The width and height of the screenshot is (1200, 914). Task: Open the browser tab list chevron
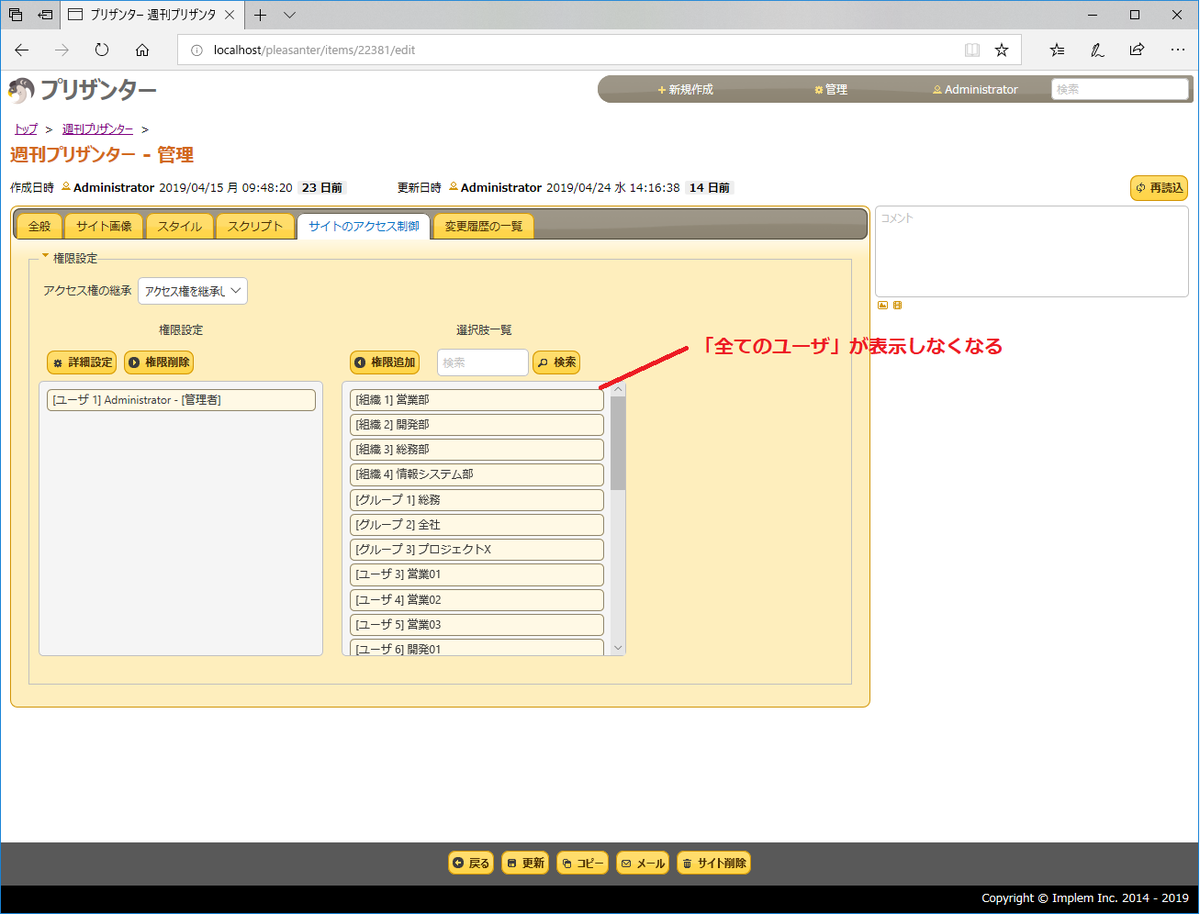(x=289, y=15)
